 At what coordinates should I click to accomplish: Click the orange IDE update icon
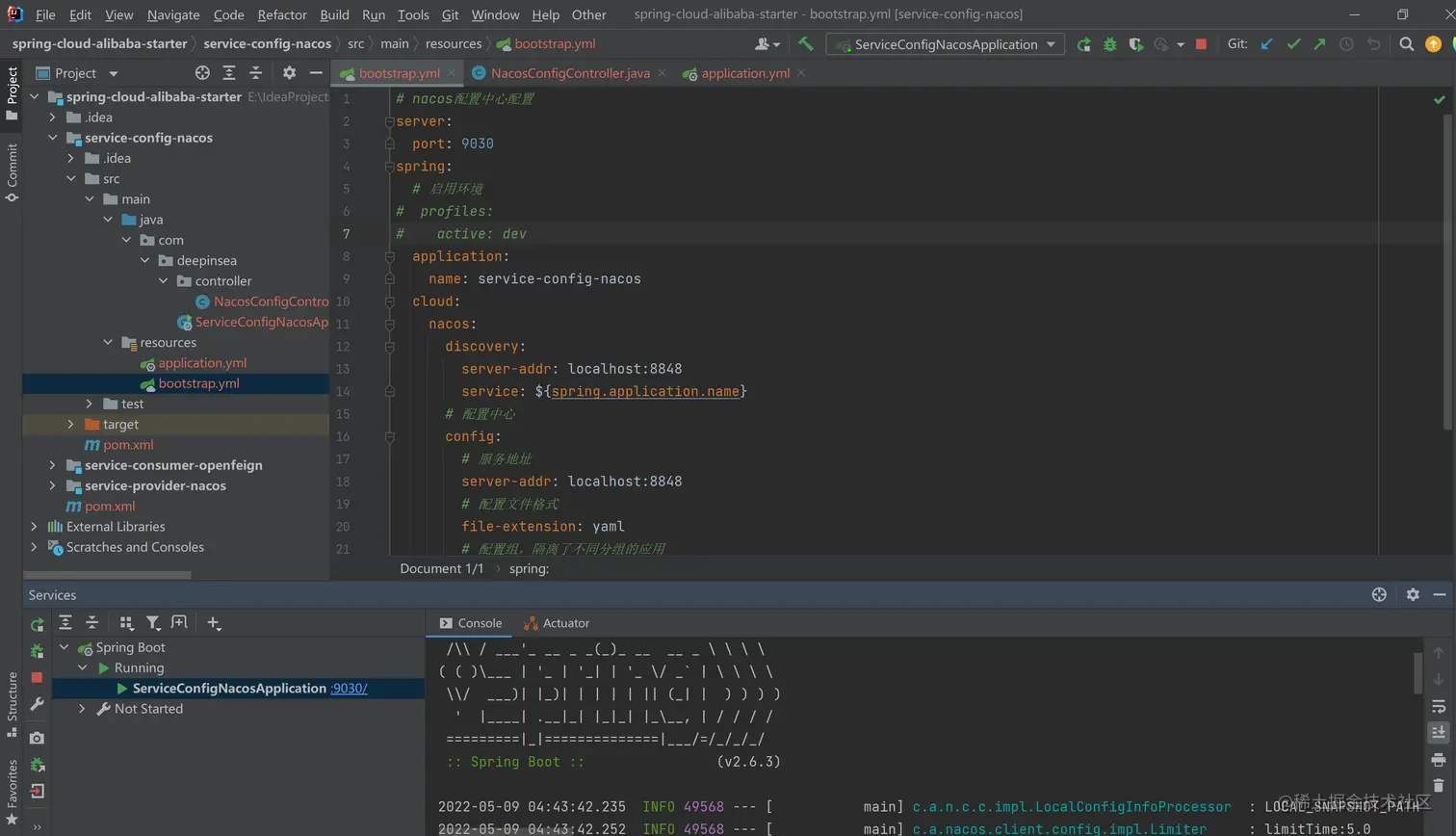[x=1433, y=44]
